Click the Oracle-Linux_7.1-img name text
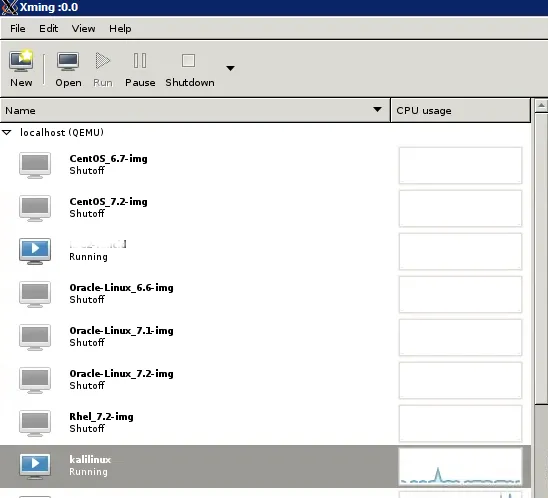This screenshot has height=498, width=548. [x=121, y=331]
